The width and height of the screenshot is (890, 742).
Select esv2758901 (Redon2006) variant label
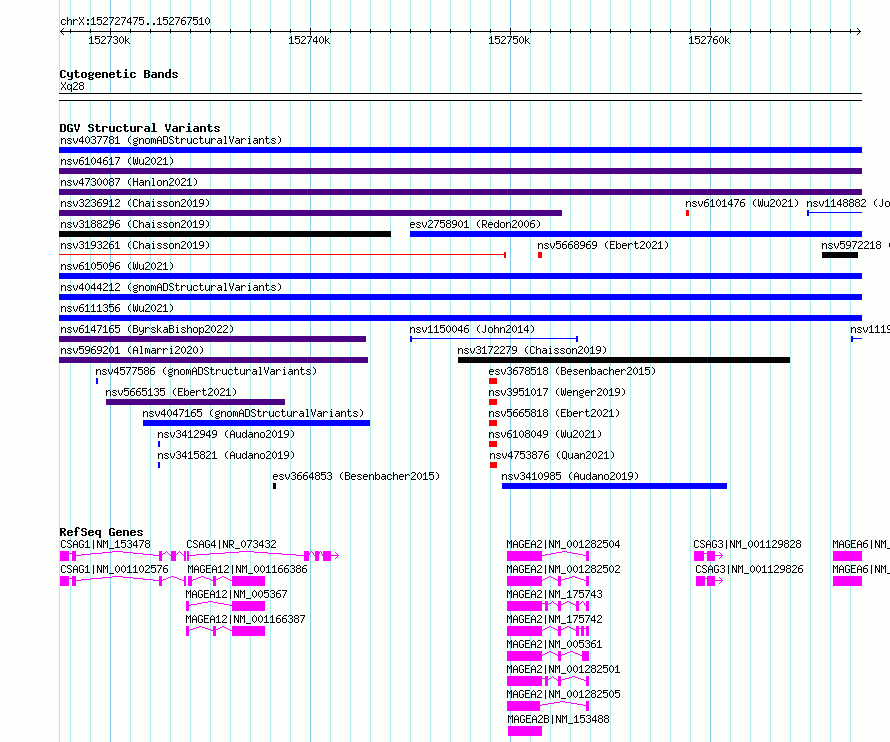[x=475, y=224]
